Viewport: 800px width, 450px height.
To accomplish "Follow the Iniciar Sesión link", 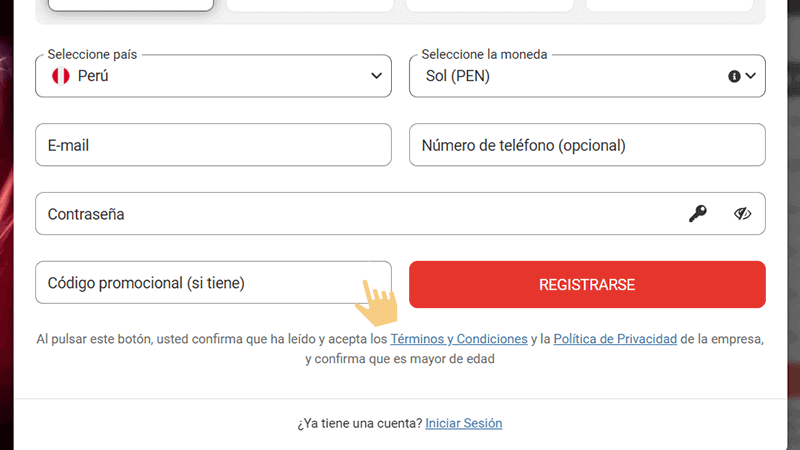I will 464,423.
